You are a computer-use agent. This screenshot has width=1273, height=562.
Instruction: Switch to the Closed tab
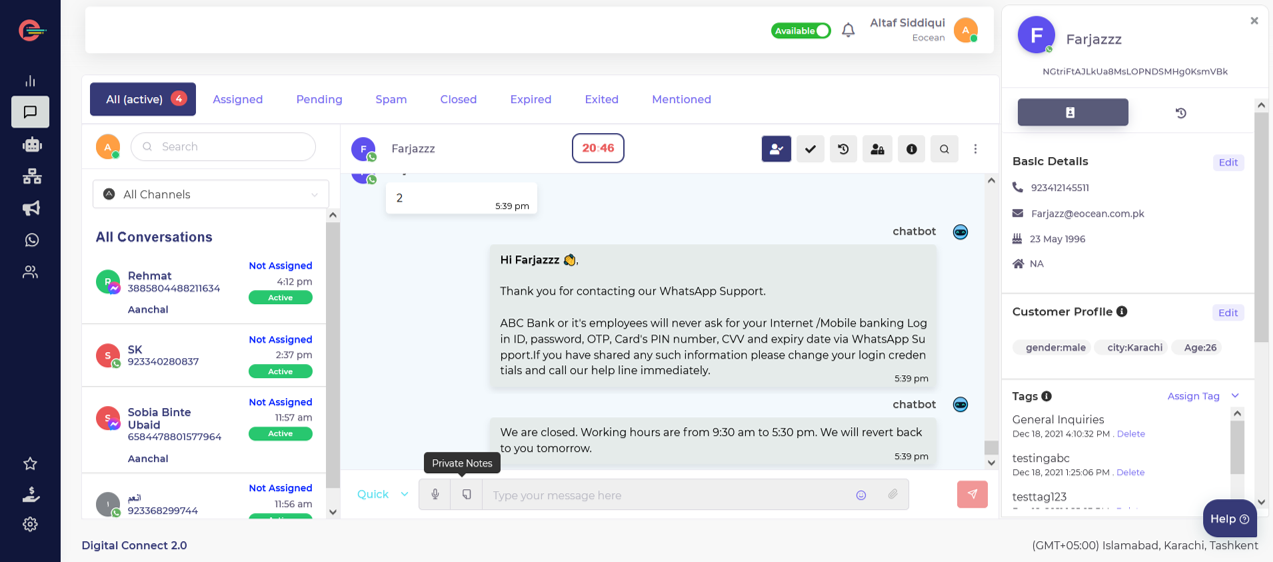click(x=458, y=99)
